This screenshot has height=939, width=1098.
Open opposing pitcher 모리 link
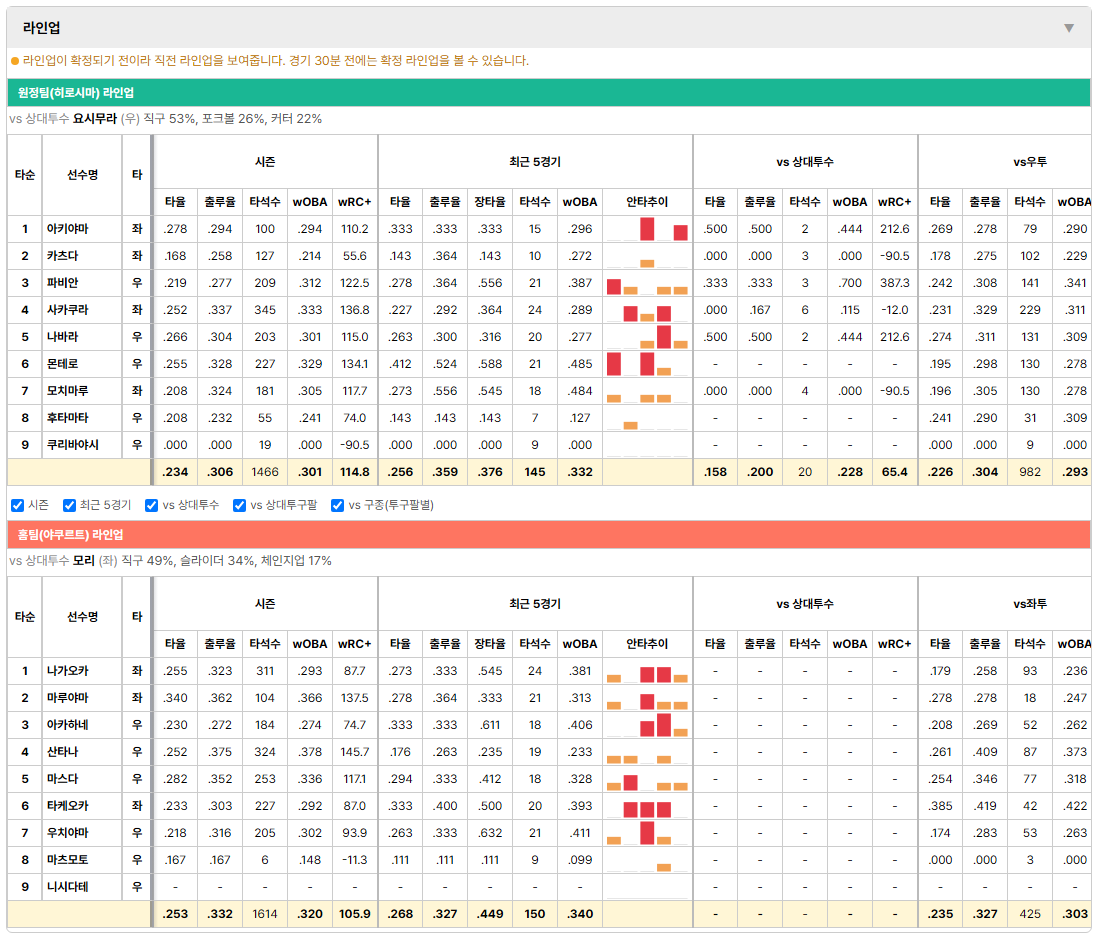83,560
